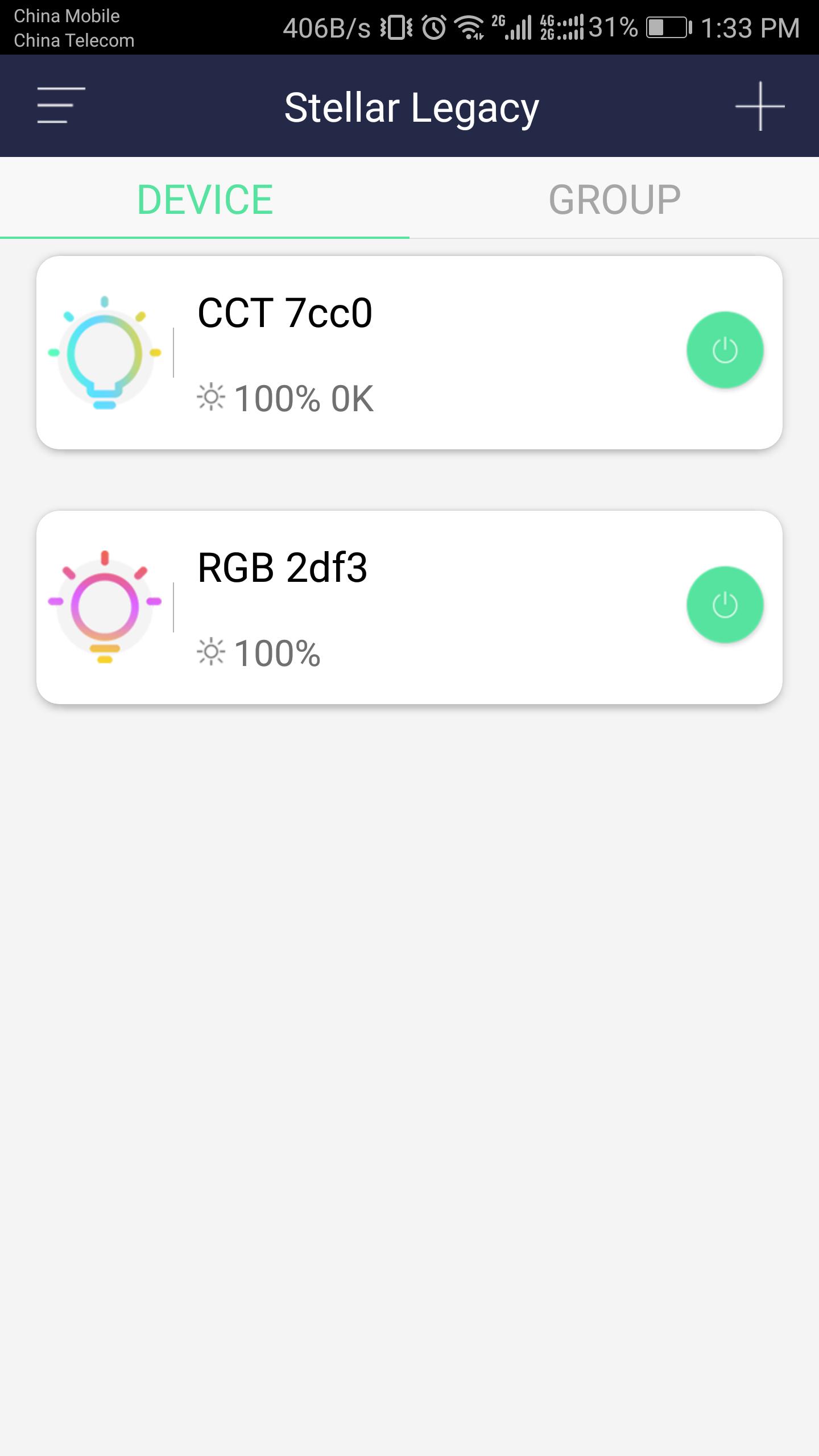Viewport: 819px width, 1456px height.
Task: Tap the 1:33 PM clock
Action: click(750, 27)
